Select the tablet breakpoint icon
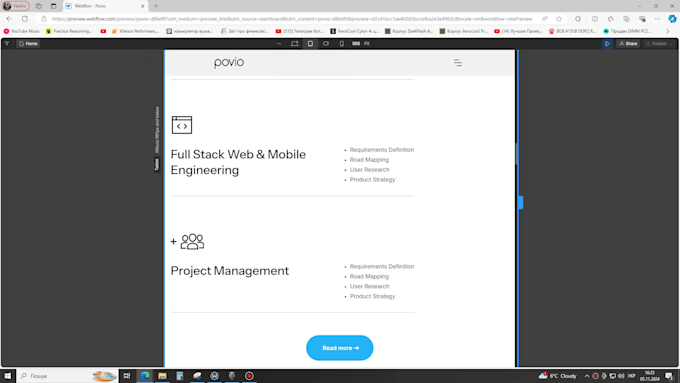 311,43
